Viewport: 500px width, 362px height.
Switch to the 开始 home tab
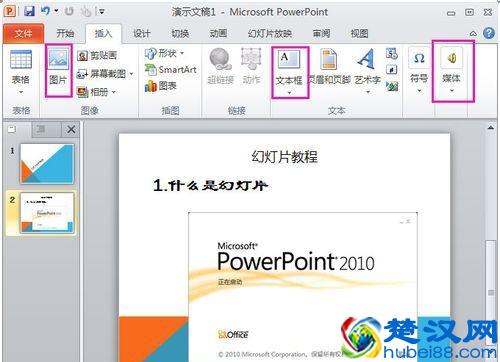coord(65,33)
